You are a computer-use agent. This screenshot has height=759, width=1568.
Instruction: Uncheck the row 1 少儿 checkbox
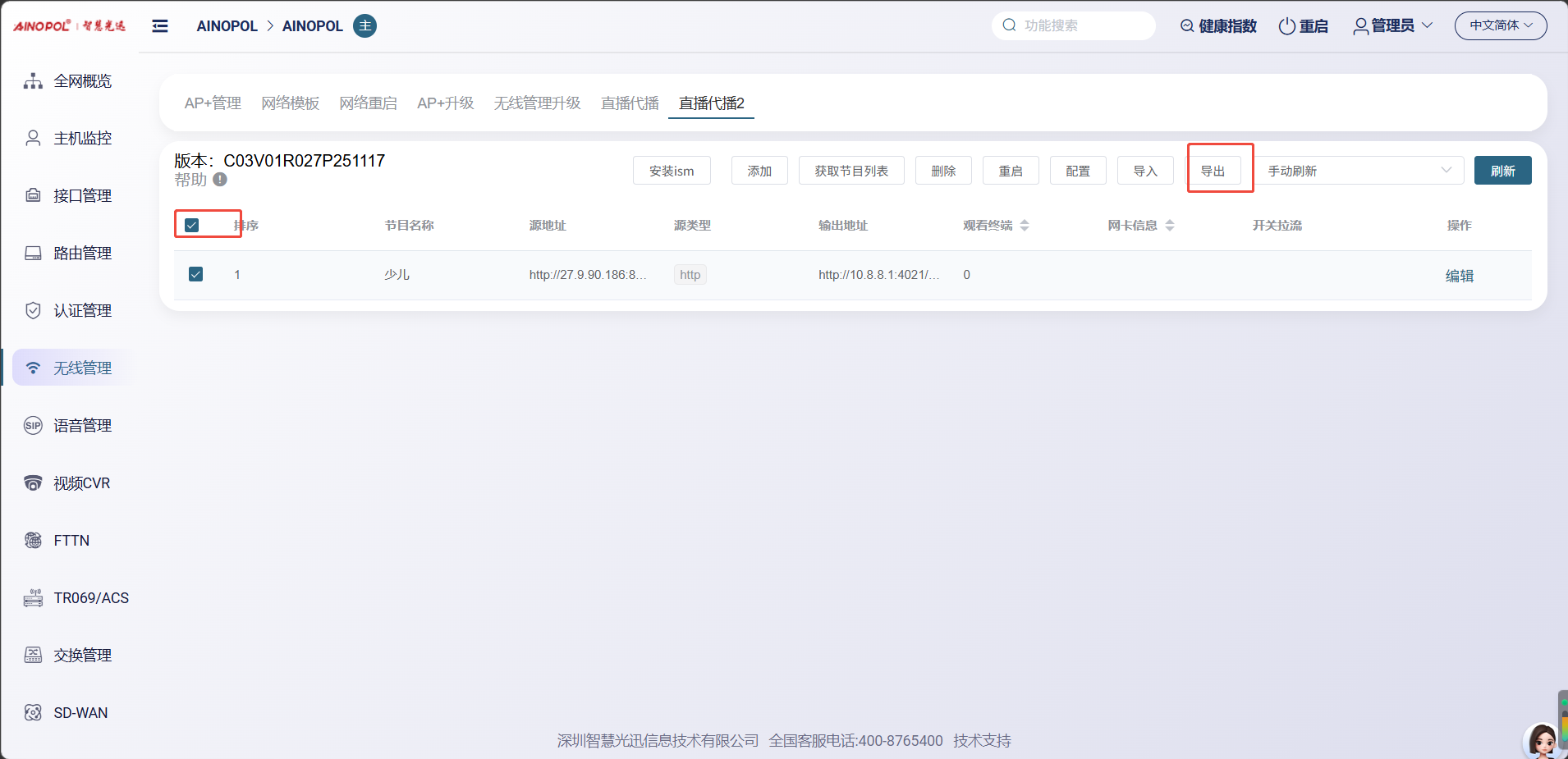pyautogui.click(x=195, y=274)
